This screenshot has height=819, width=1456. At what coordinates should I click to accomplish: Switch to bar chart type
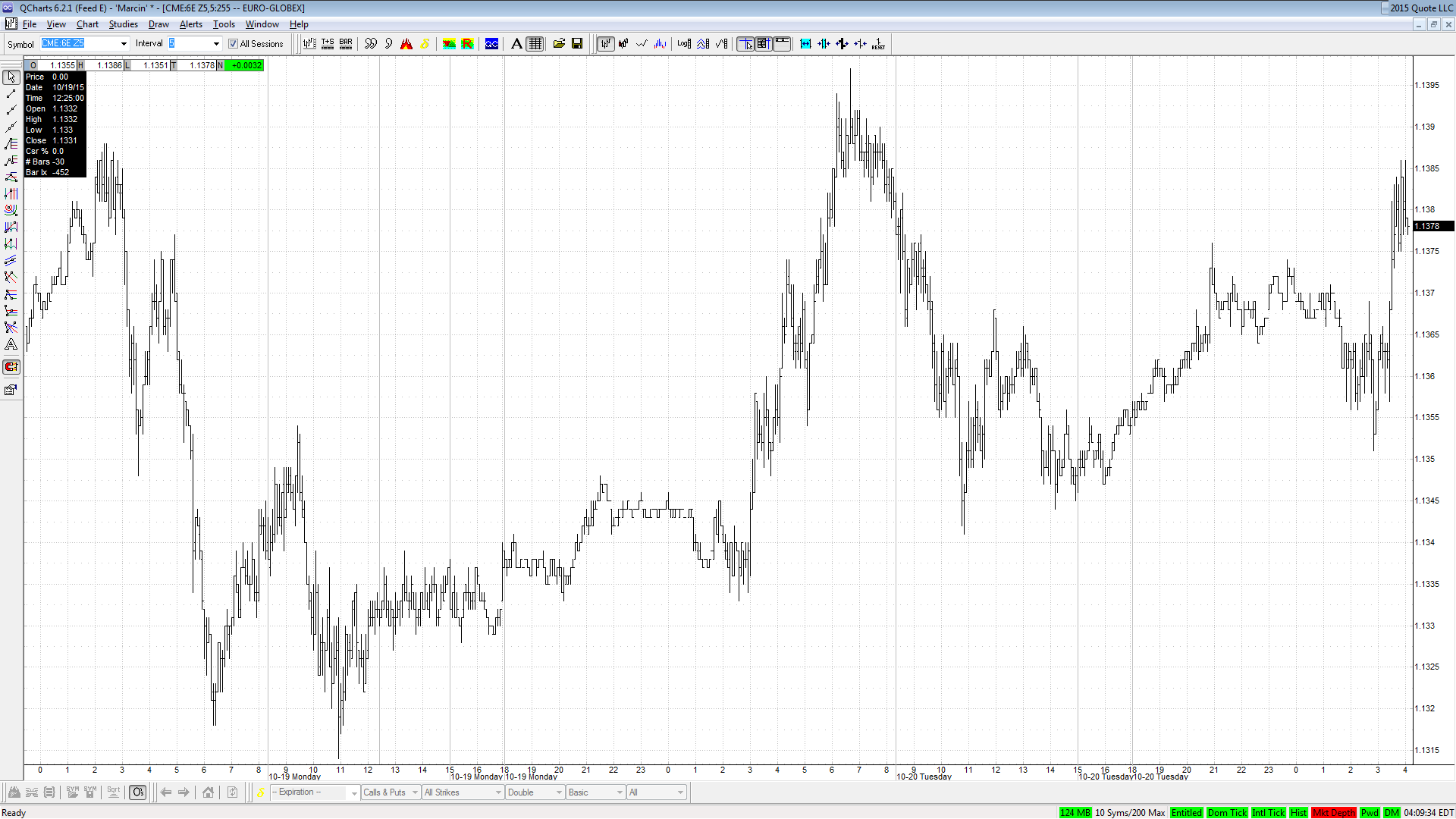pos(605,44)
